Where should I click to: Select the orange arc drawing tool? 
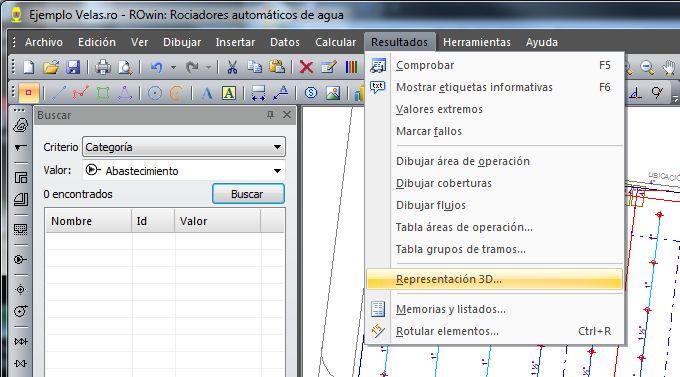[x=177, y=93]
